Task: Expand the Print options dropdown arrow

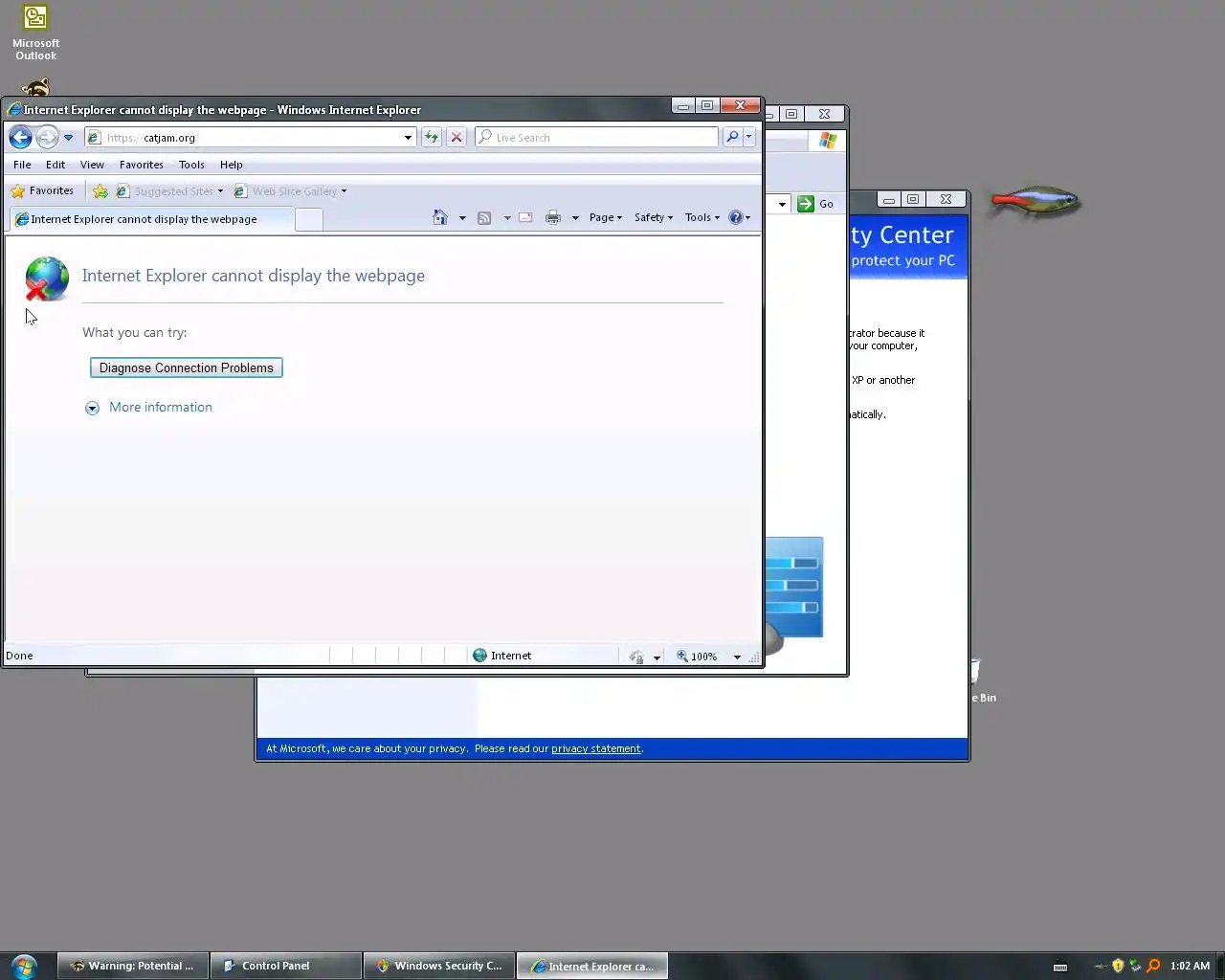Action: click(x=575, y=218)
